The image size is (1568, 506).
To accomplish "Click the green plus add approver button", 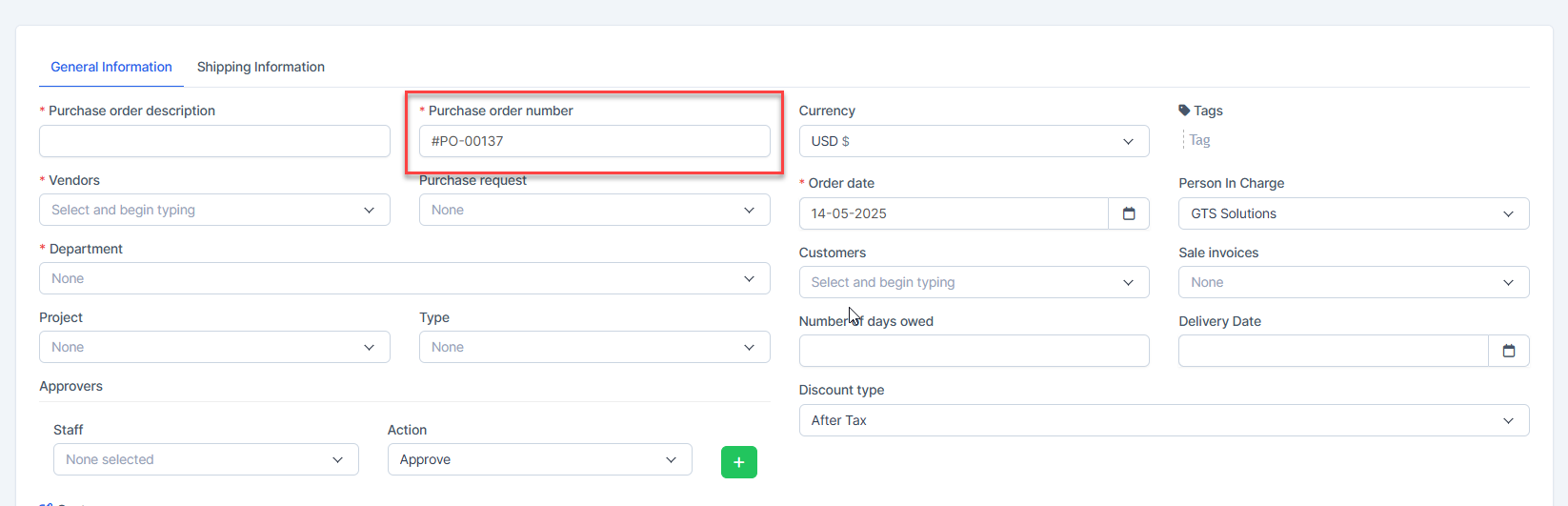I will pos(738,462).
